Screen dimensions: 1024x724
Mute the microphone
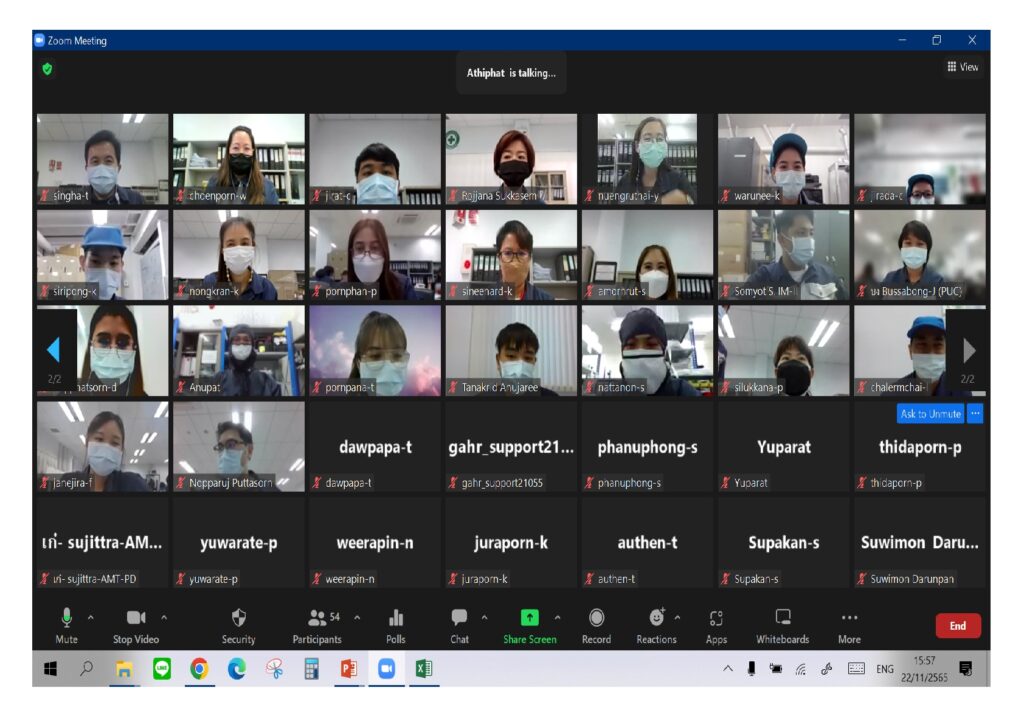pos(67,618)
